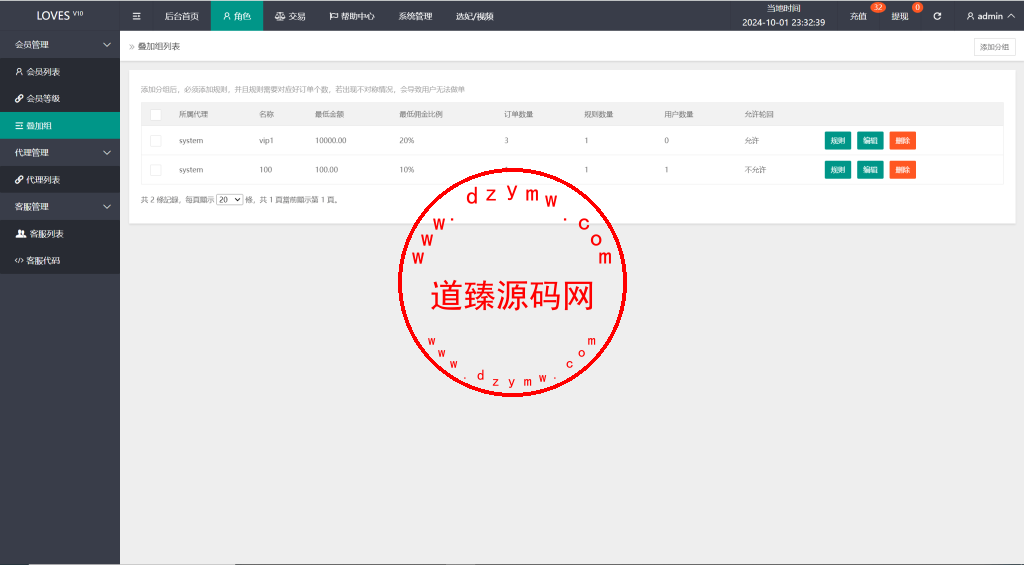Click 编辑 button for the vip1 row
Viewport: 1024px width, 565px height.
pyautogui.click(x=871, y=140)
